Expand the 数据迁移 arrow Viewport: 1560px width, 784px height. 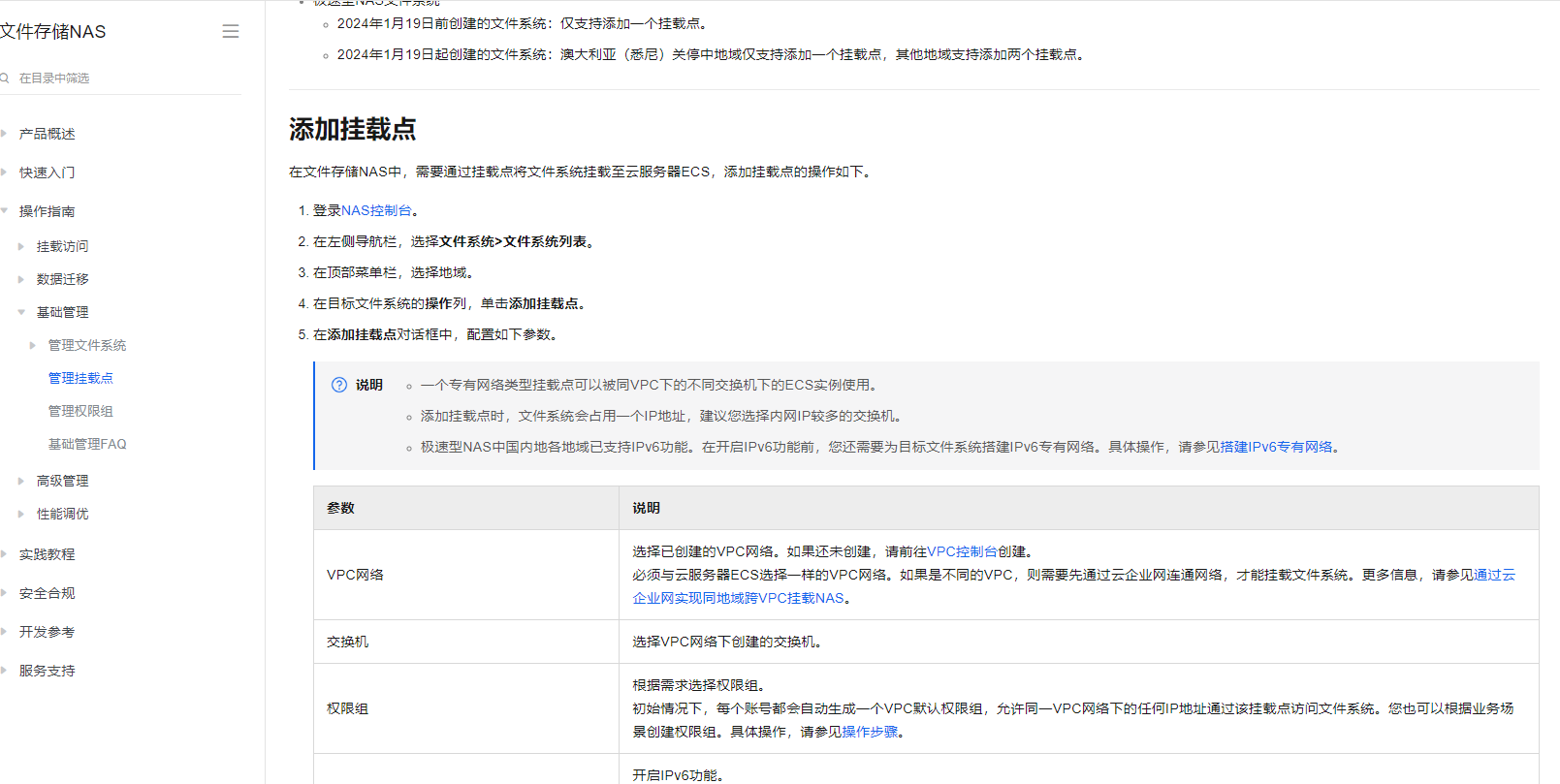pyautogui.click(x=21, y=279)
